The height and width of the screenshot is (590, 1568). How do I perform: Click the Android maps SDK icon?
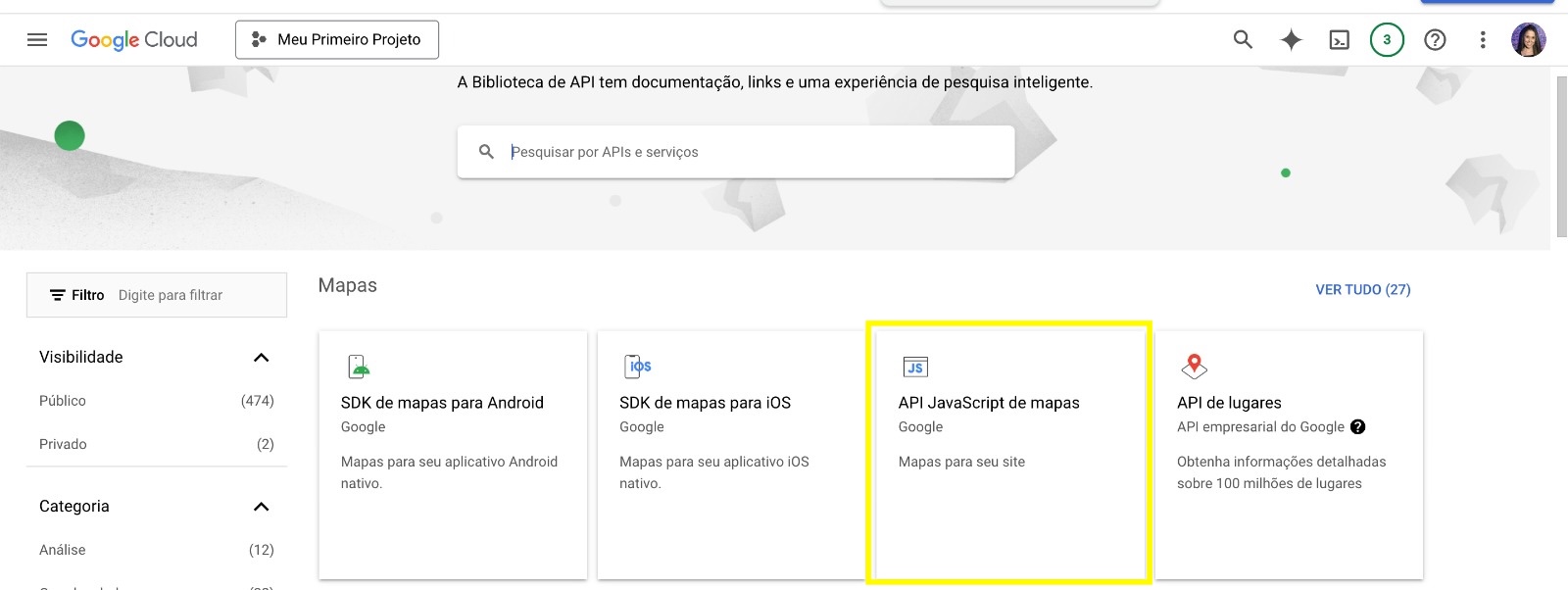359,367
